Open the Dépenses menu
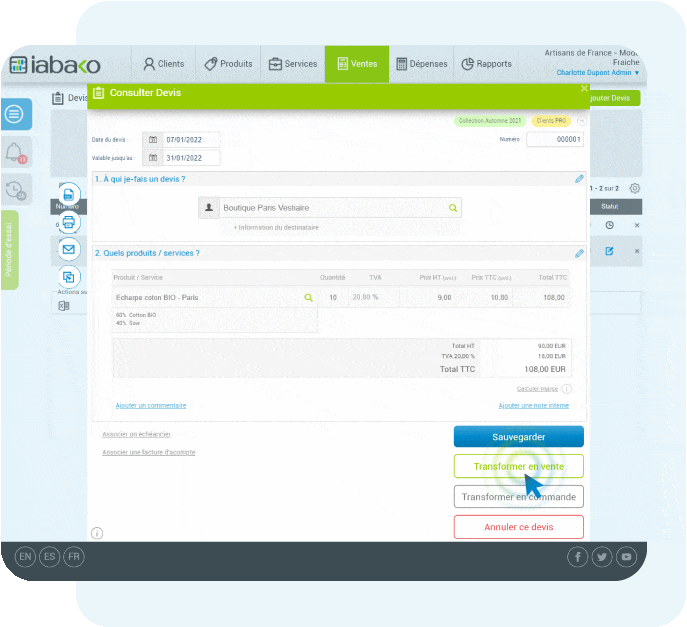Image resolution: width=687 pixels, height=627 pixels. [x=421, y=64]
